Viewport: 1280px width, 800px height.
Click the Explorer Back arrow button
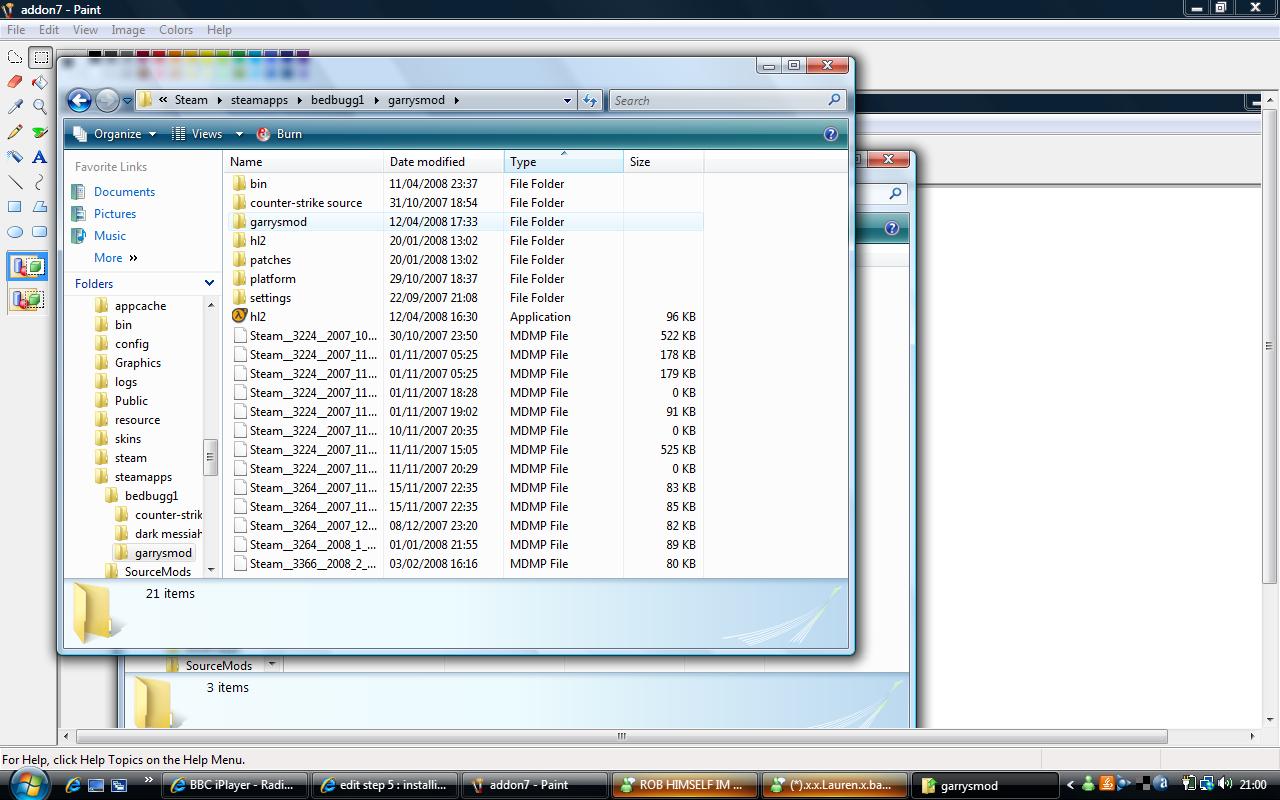tap(79, 100)
